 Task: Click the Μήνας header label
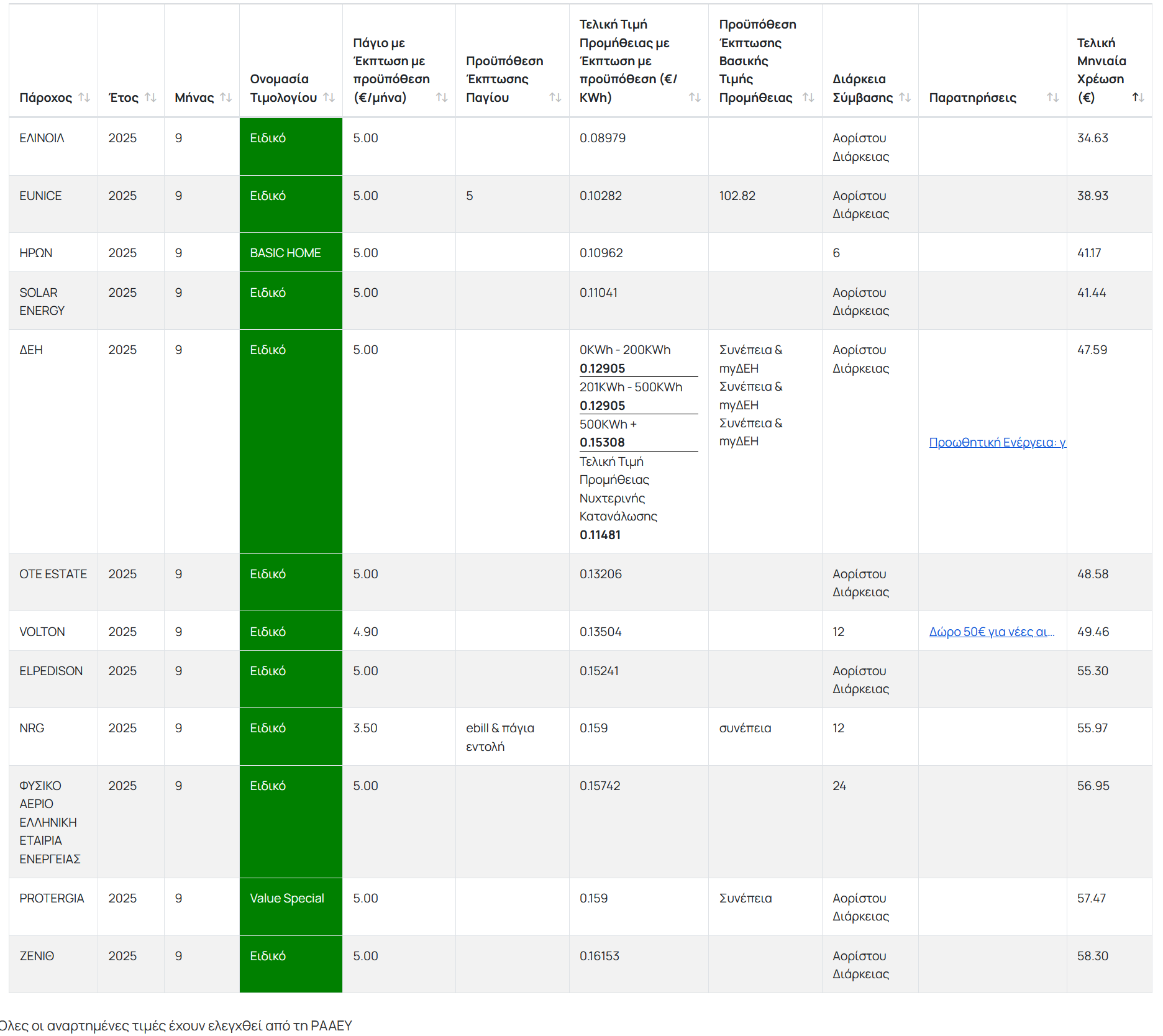[194, 98]
